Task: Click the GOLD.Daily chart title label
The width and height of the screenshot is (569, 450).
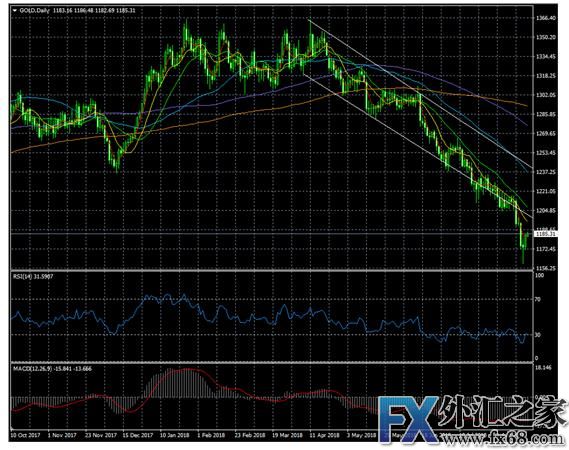Action: click(34, 11)
